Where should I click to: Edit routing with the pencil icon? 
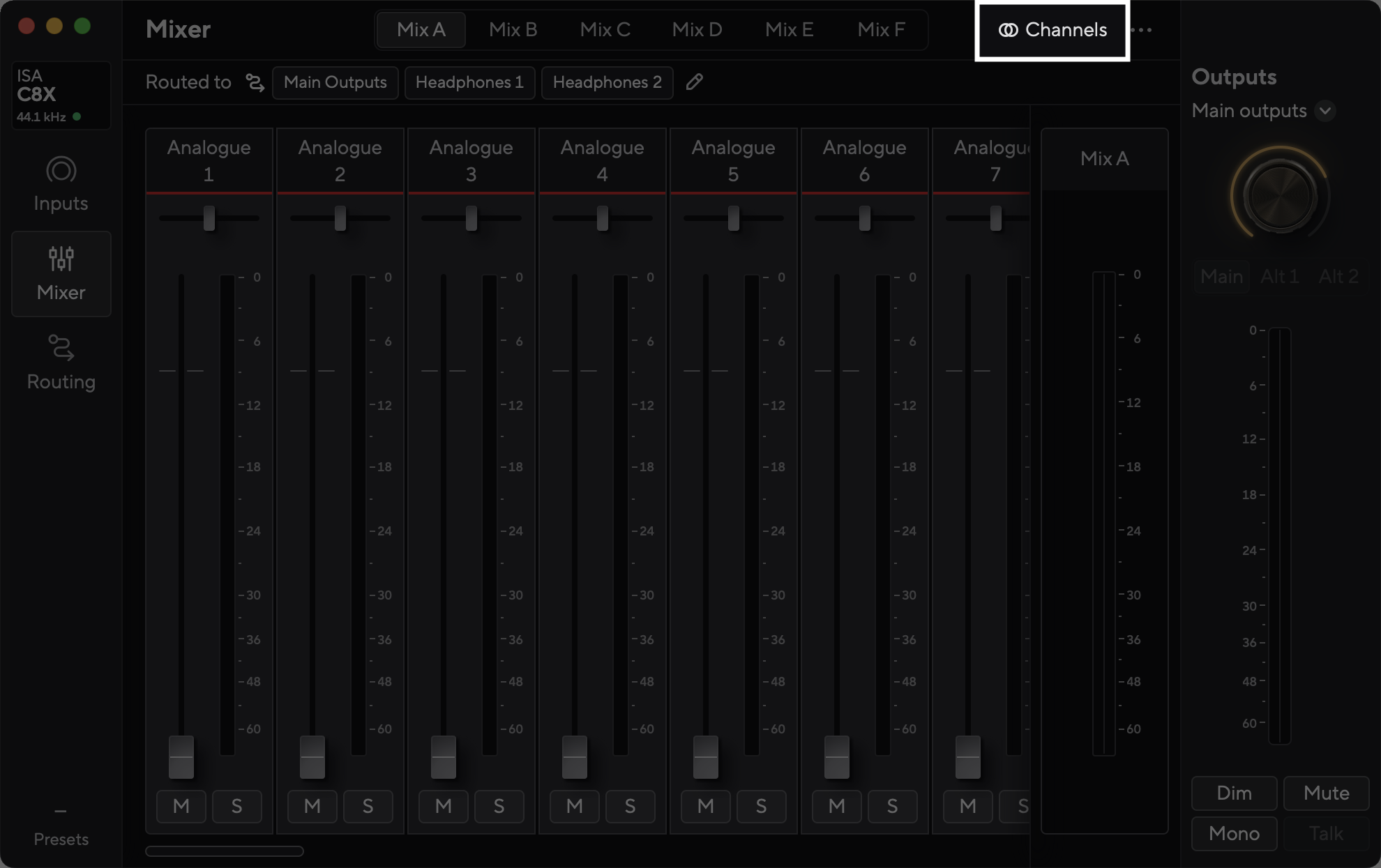tap(694, 82)
